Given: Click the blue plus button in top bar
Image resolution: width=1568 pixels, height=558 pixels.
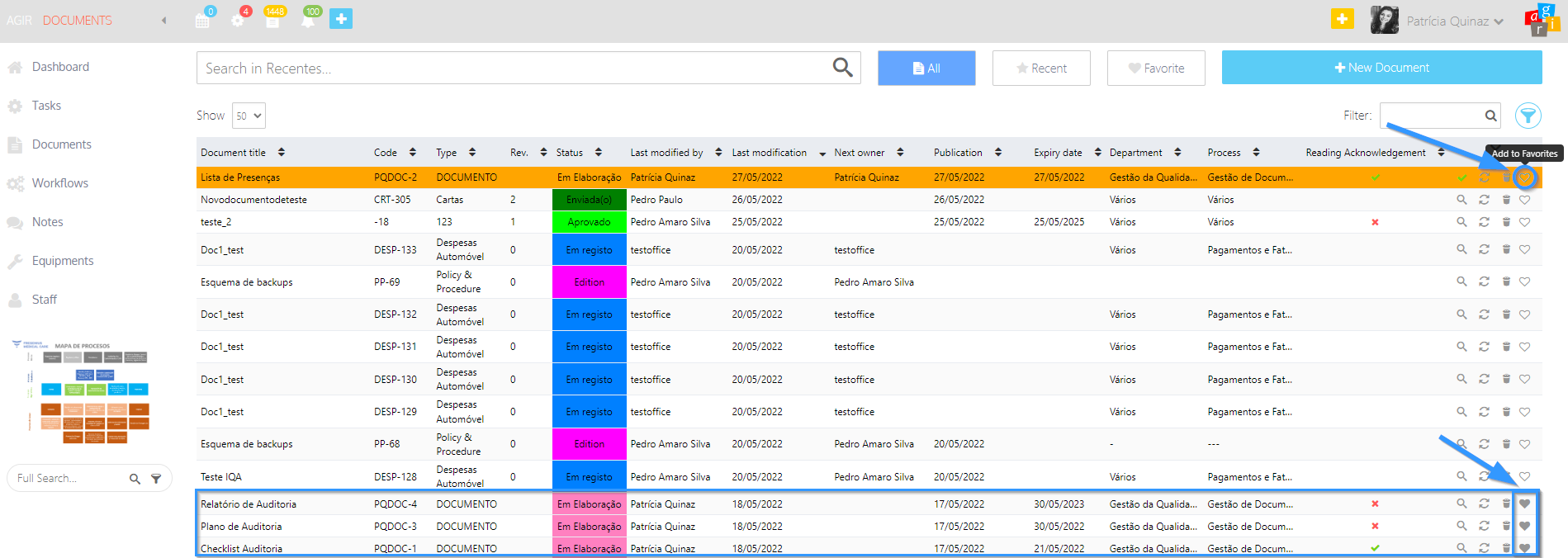Looking at the screenshot, I should 341,18.
